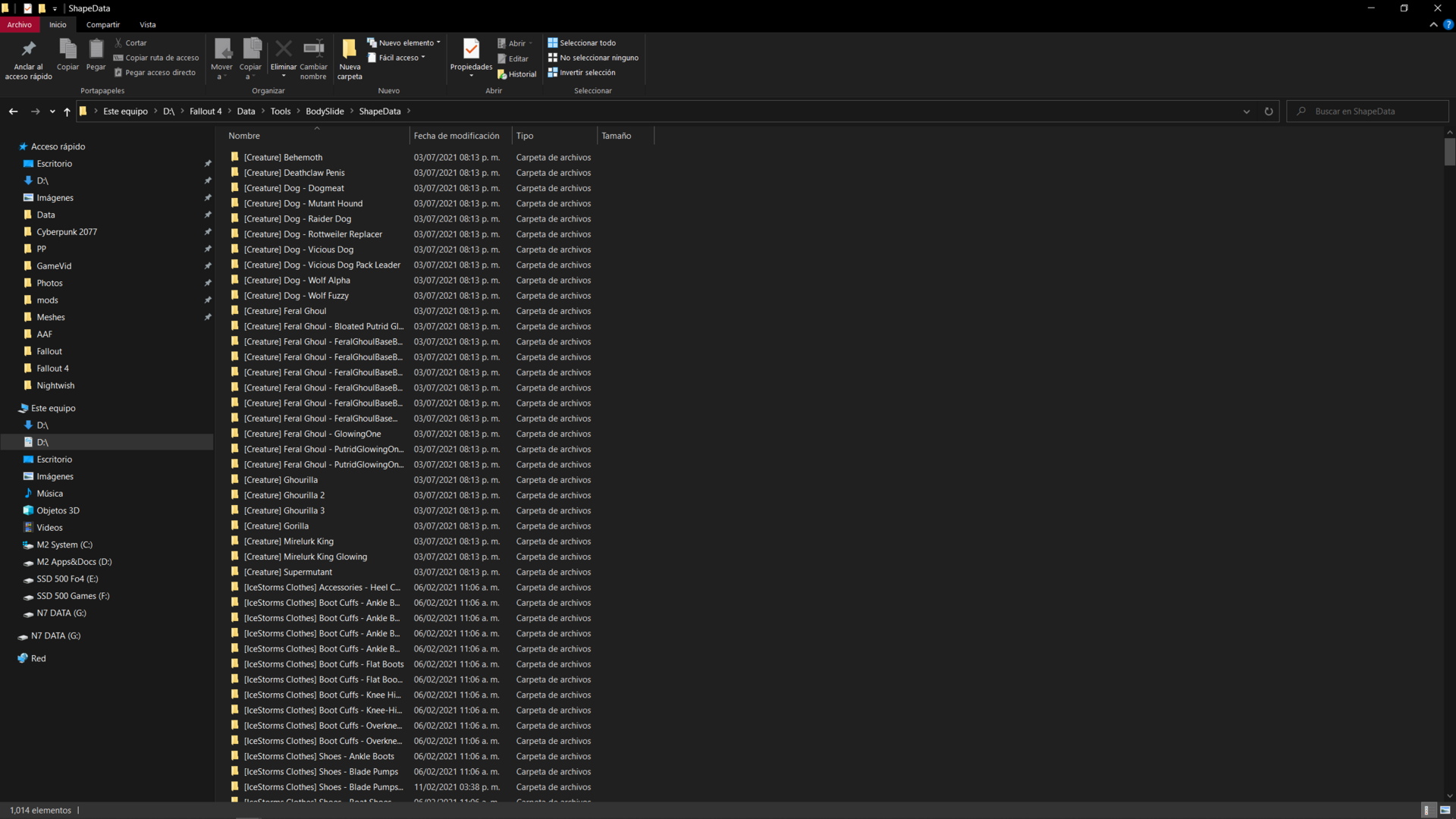The height and width of the screenshot is (819, 1456).
Task: Click the Editar button in ribbon
Action: [513, 58]
